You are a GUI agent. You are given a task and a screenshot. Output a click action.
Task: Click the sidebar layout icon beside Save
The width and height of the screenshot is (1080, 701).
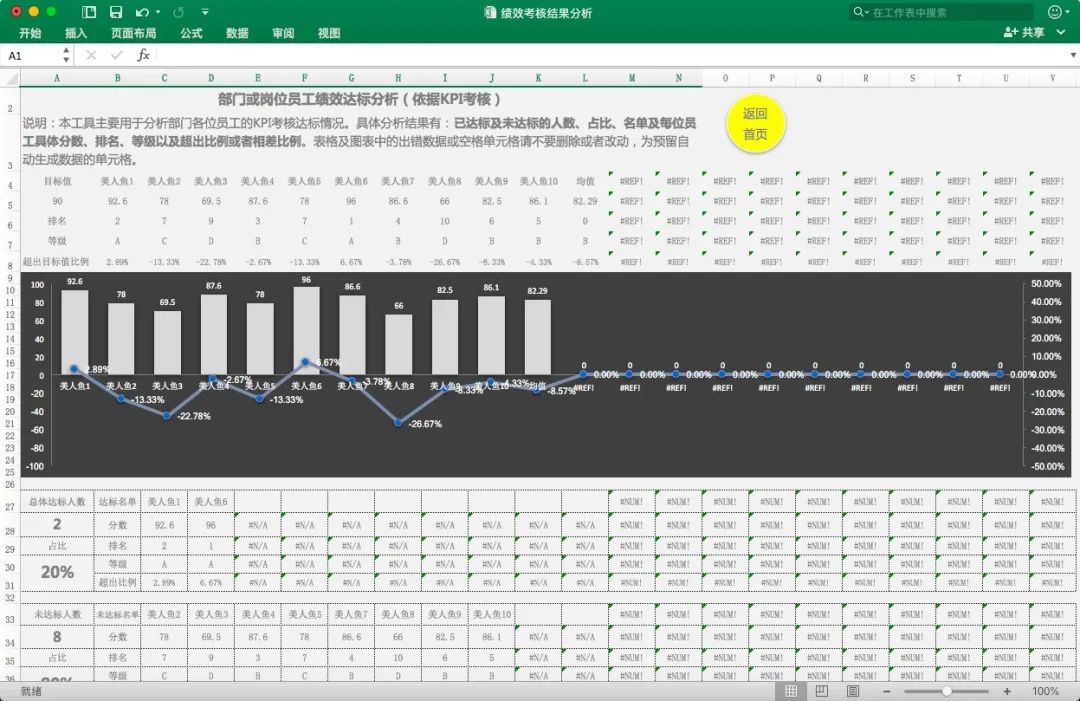click(89, 12)
